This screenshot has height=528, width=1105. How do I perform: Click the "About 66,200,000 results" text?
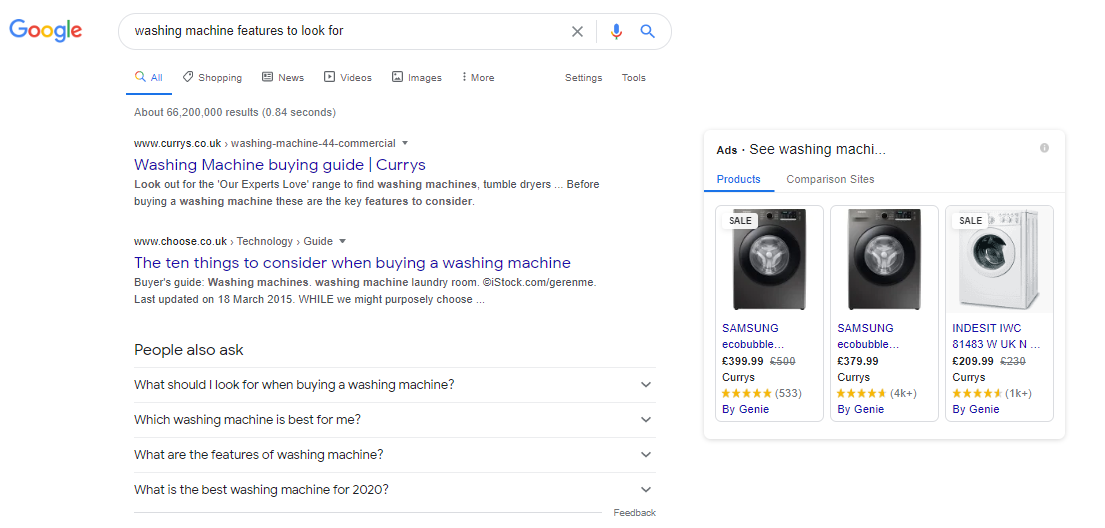click(235, 112)
